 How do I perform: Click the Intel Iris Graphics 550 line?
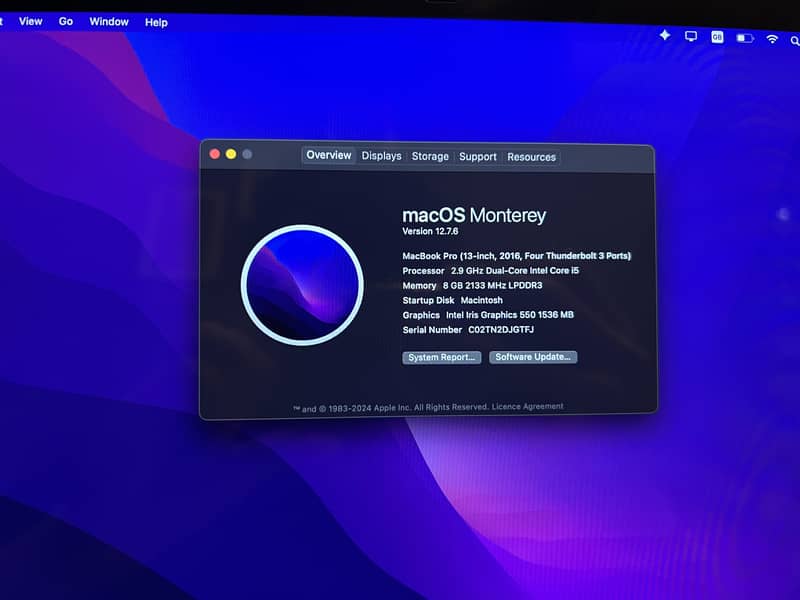tap(488, 315)
